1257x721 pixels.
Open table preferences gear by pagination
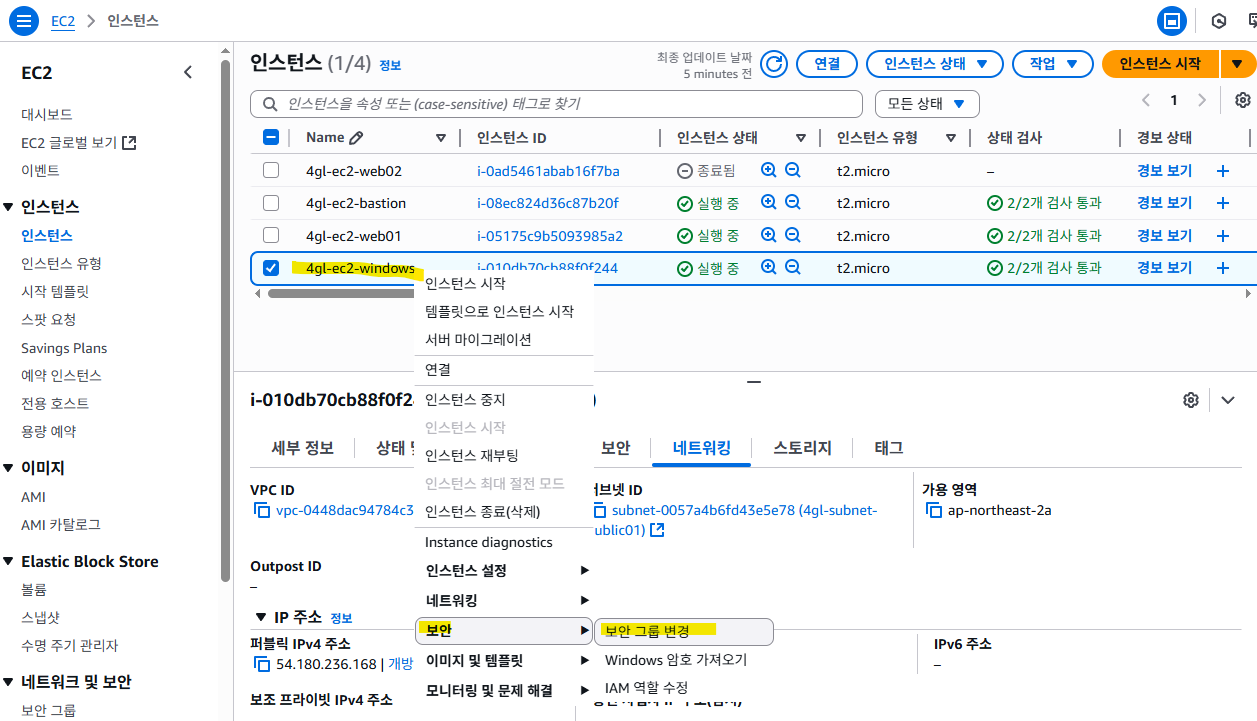(1243, 100)
